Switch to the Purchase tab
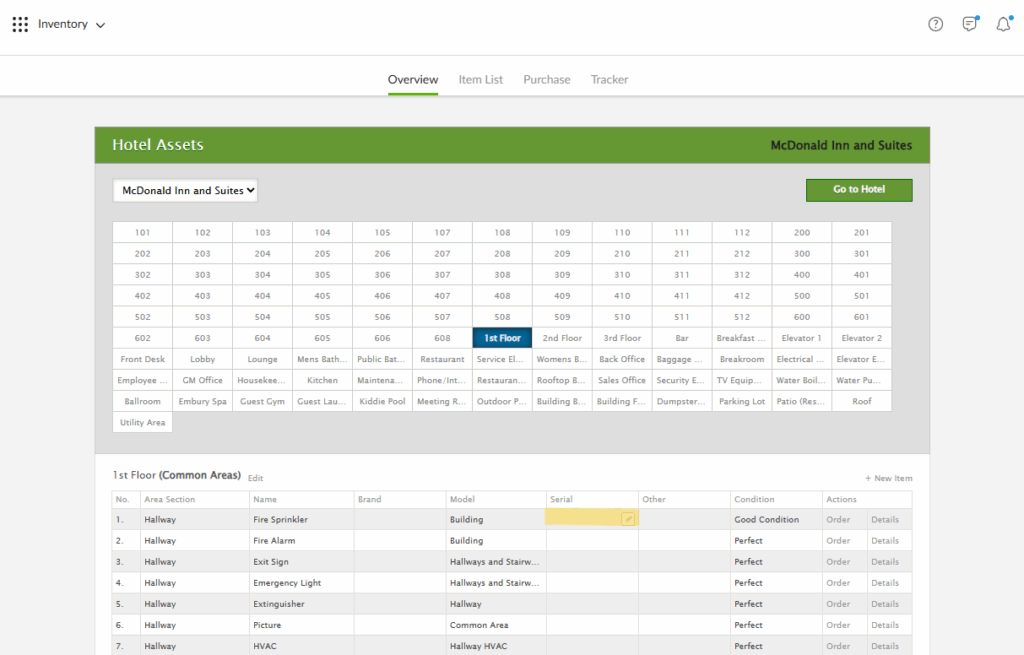 click(547, 80)
